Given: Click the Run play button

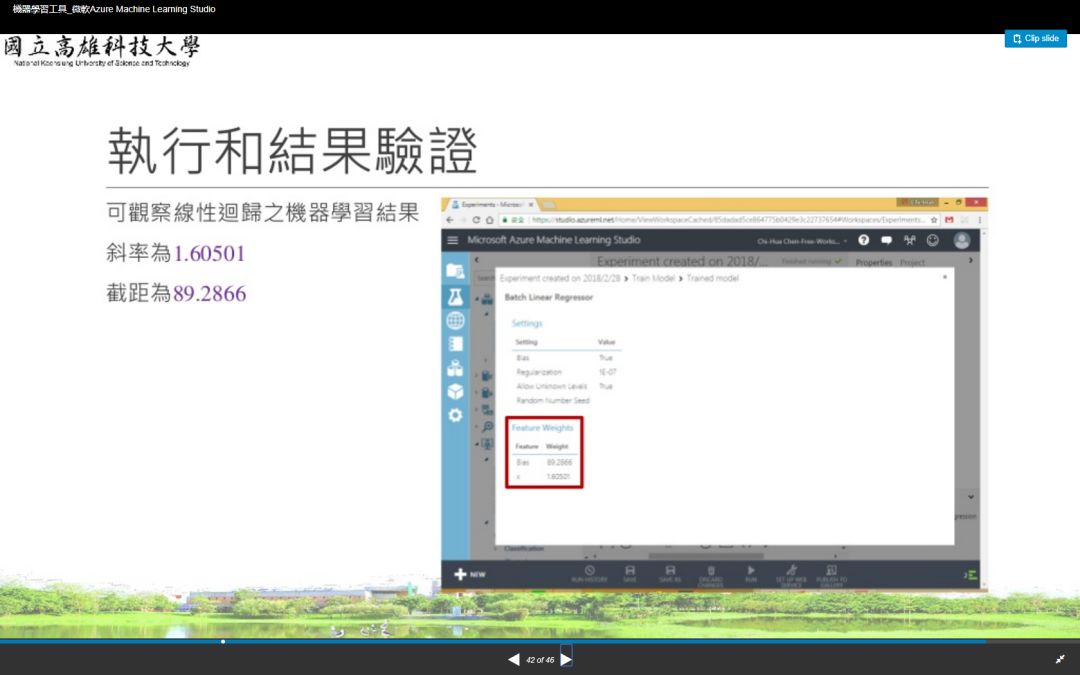Looking at the screenshot, I should 751,574.
